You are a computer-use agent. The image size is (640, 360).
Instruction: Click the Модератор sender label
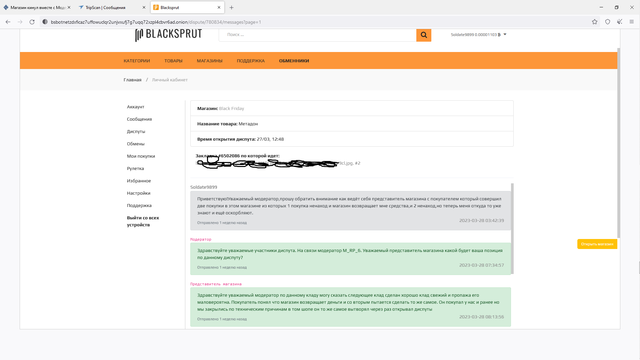[x=201, y=239]
